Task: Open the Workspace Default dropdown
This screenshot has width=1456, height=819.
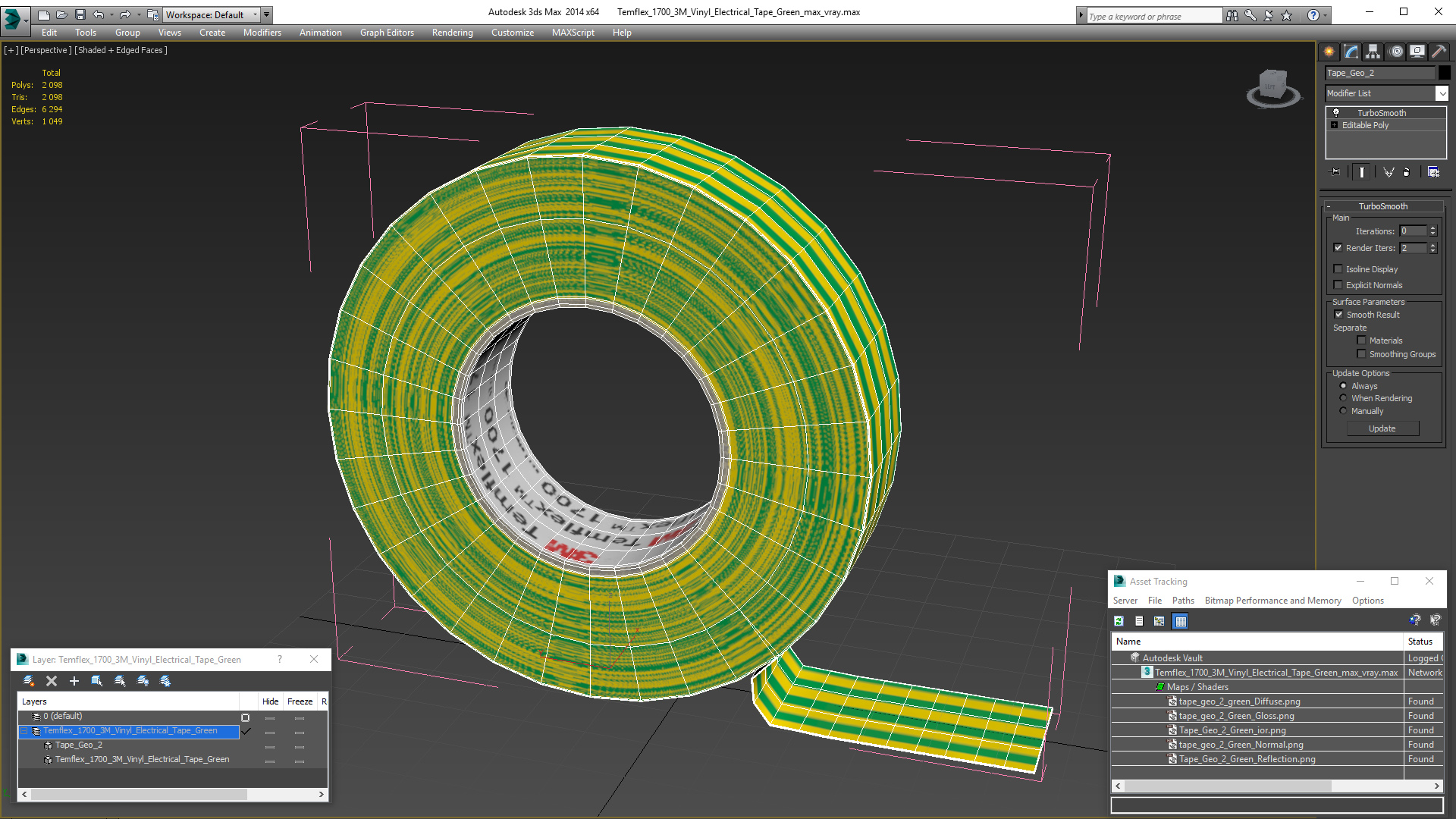Action: tap(255, 14)
